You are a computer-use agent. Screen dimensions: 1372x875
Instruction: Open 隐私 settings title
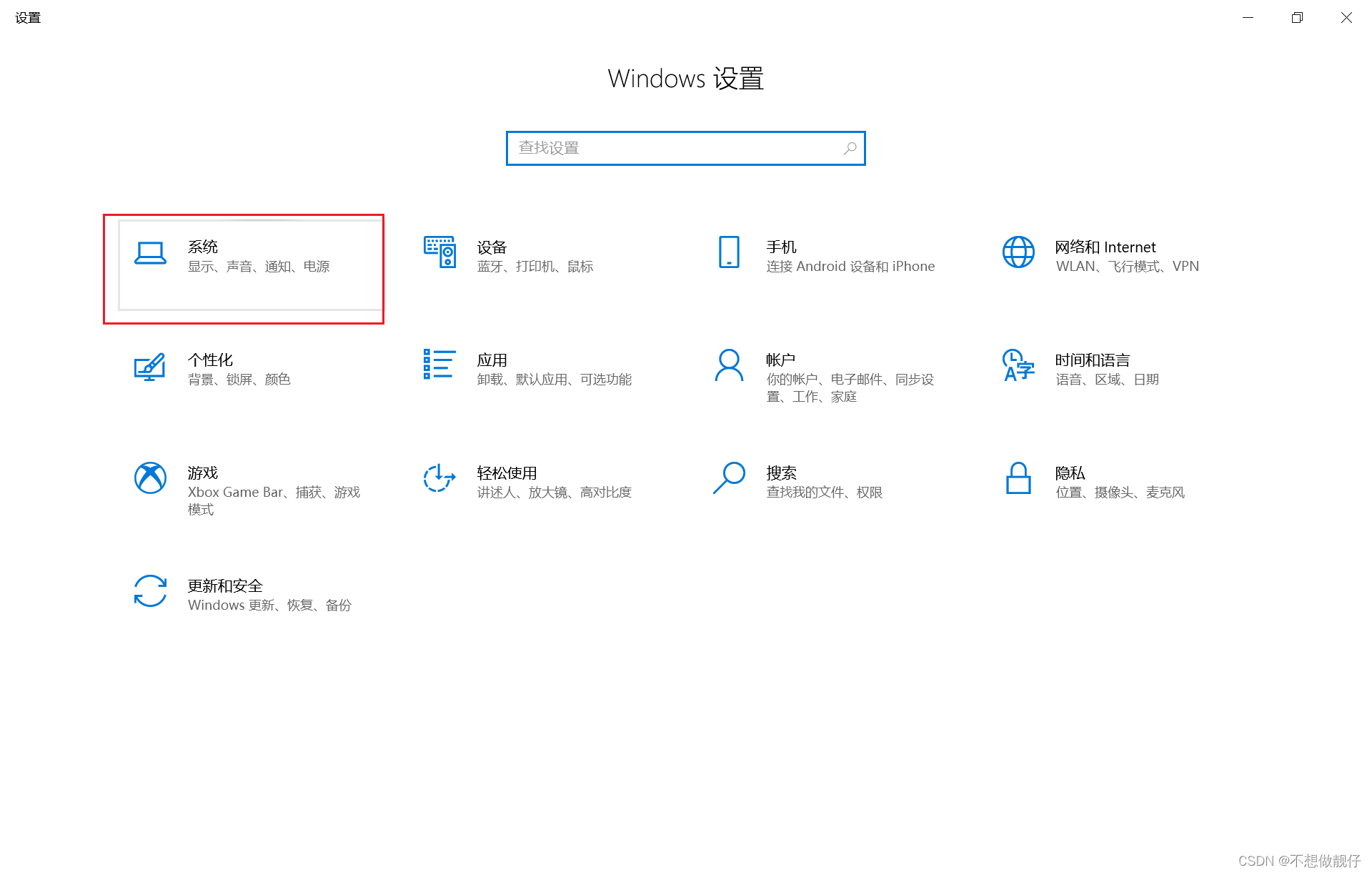[x=1070, y=473]
